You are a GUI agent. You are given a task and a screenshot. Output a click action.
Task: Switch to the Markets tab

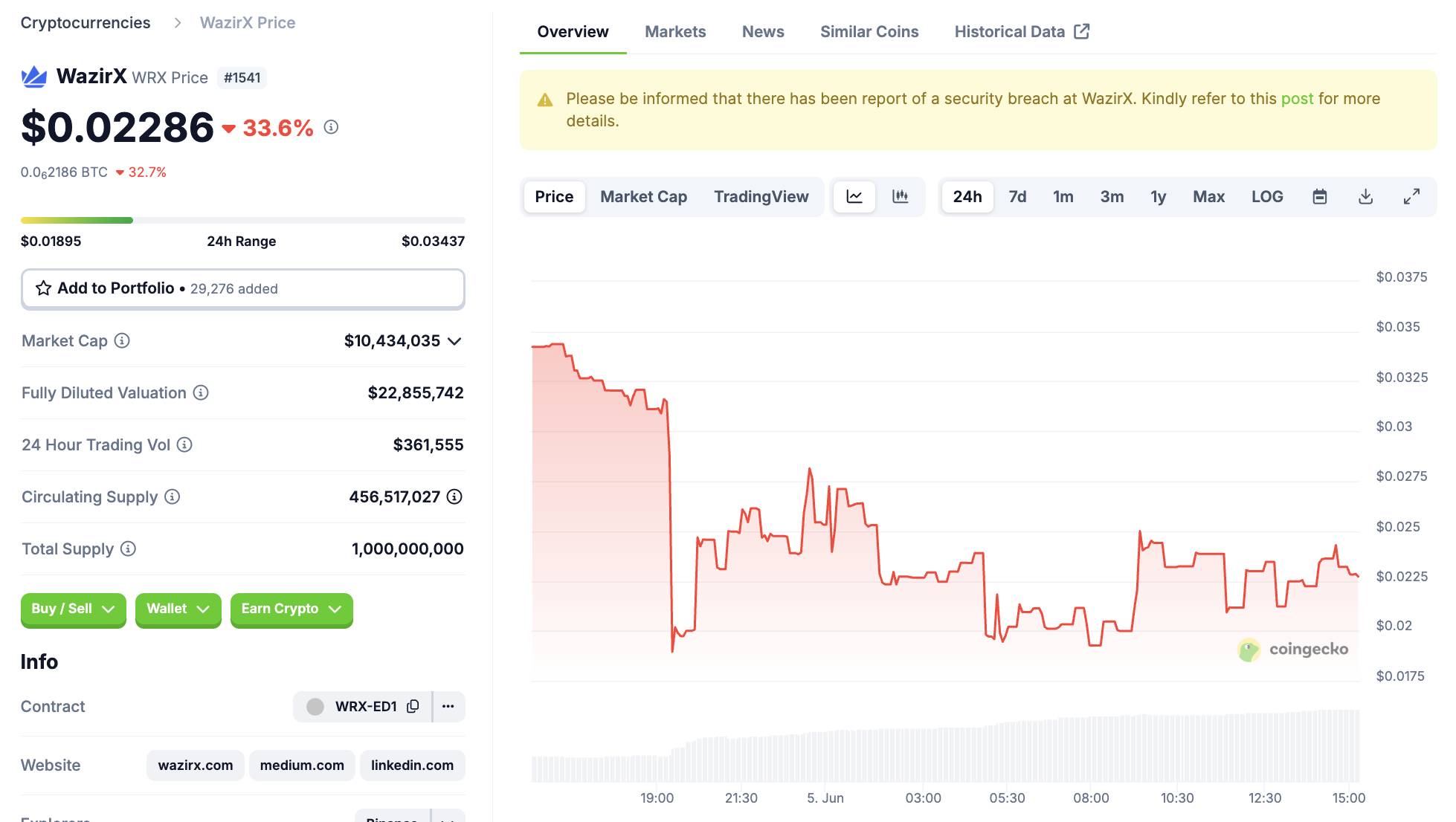[x=675, y=31]
